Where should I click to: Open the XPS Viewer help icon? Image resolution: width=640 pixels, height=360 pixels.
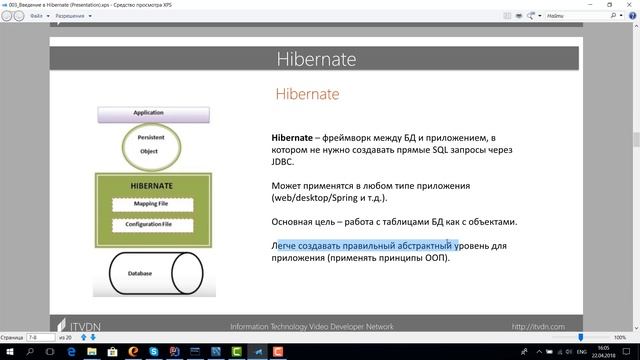click(x=632, y=16)
